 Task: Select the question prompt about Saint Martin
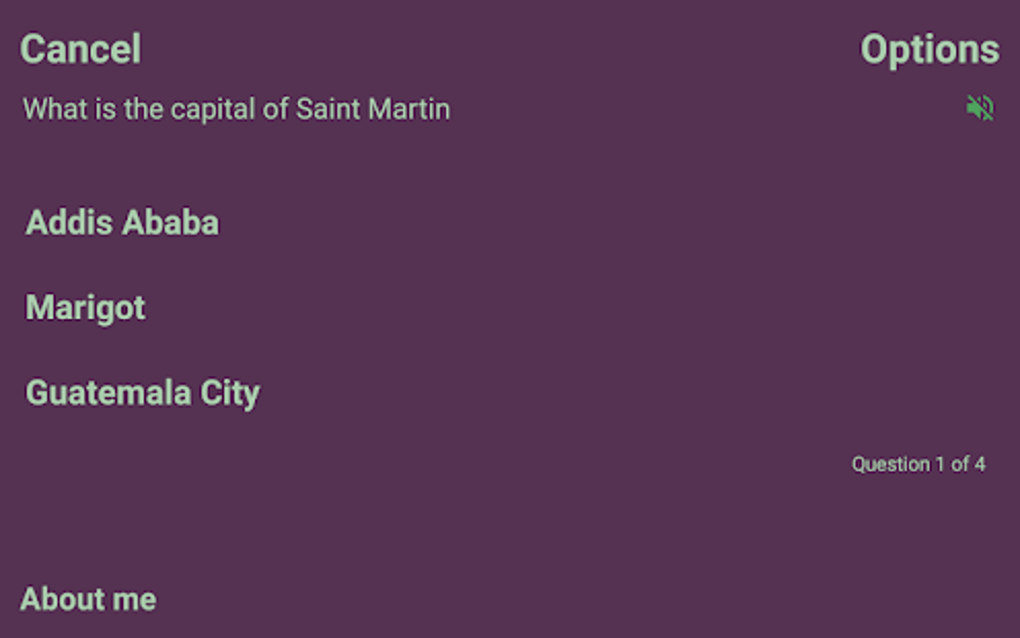click(236, 109)
